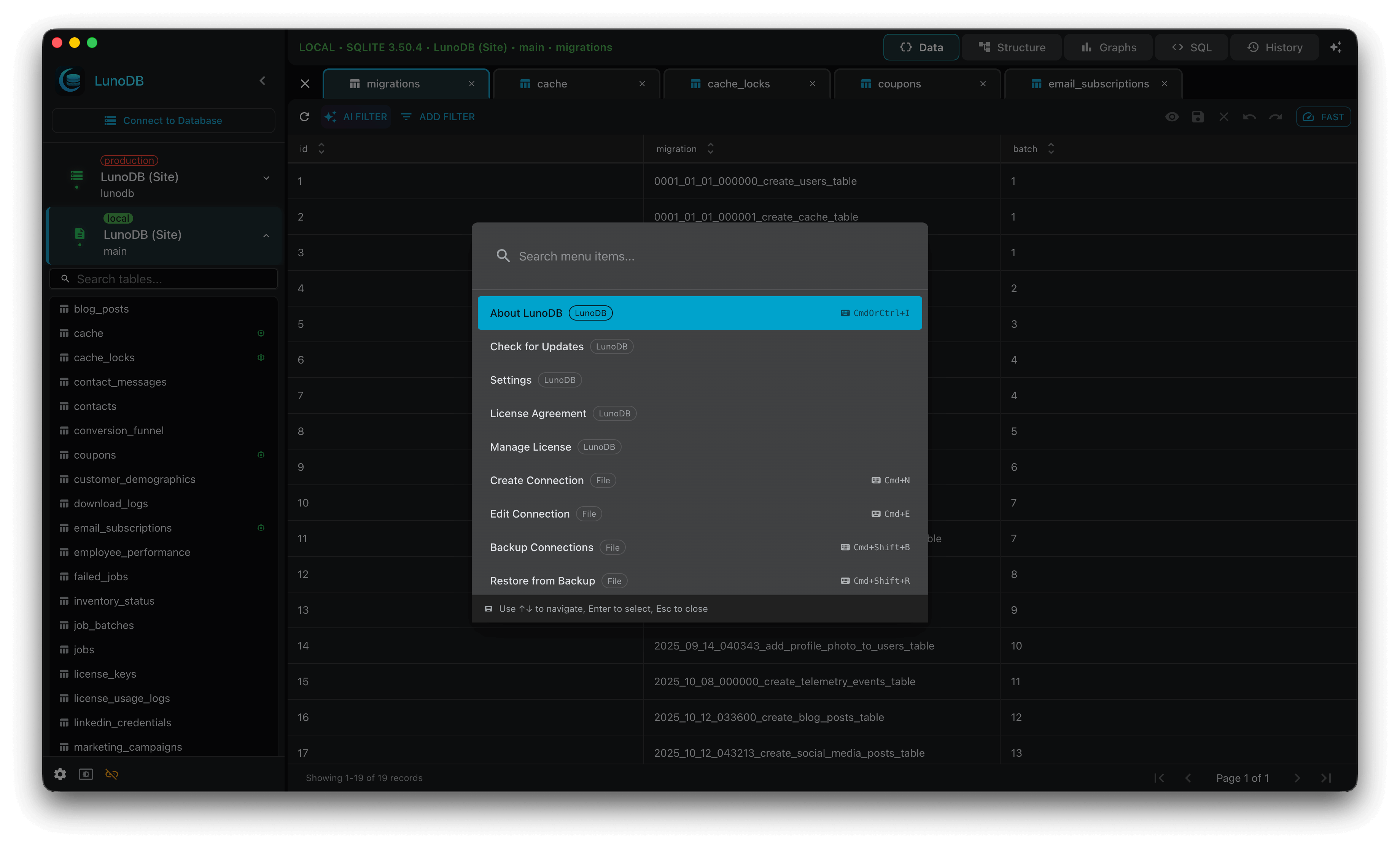1400x848 pixels.
Task: Click the Search tables input field
Action: [163, 279]
